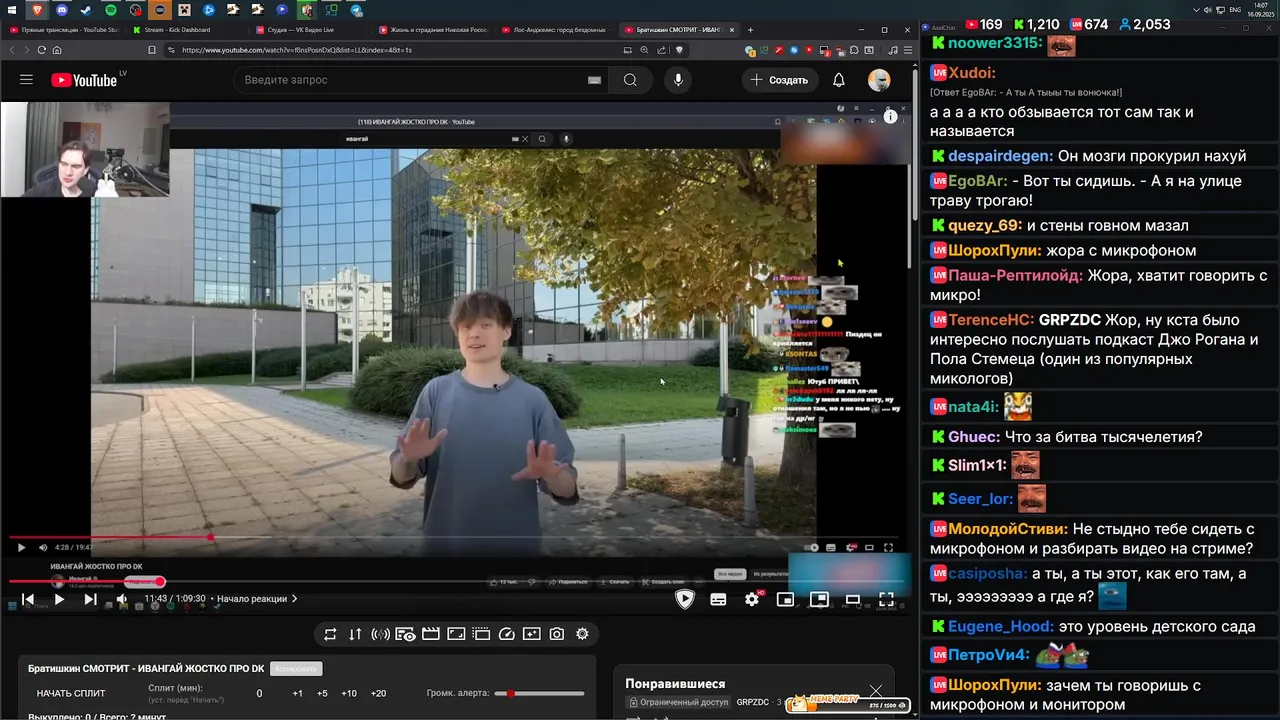Start voice search with microphone icon
Viewport: 1280px width, 720px height.
click(678, 80)
